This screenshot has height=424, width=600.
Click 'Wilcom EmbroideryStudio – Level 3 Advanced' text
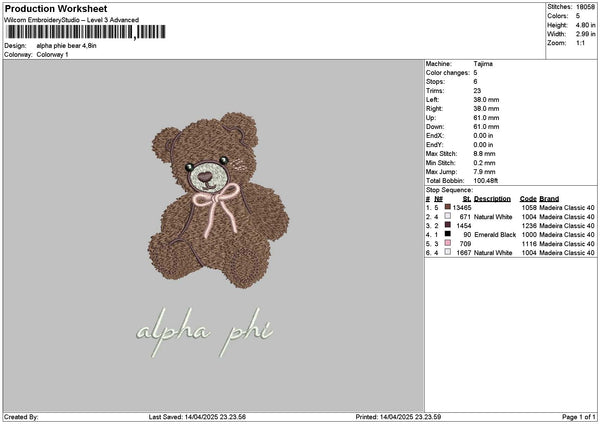(x=72, y=20)
